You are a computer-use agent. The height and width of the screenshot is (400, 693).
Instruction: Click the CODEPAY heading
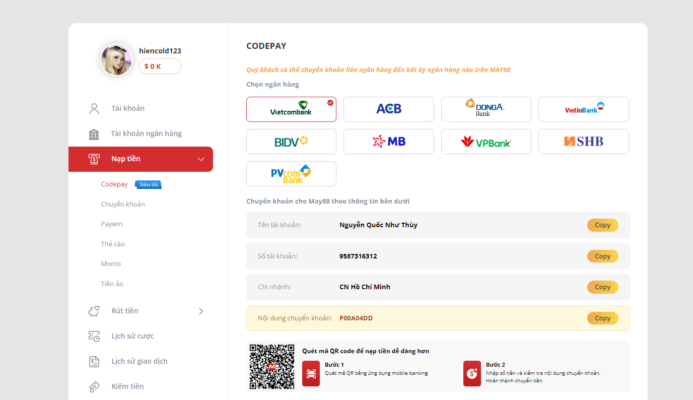[267, 46]
